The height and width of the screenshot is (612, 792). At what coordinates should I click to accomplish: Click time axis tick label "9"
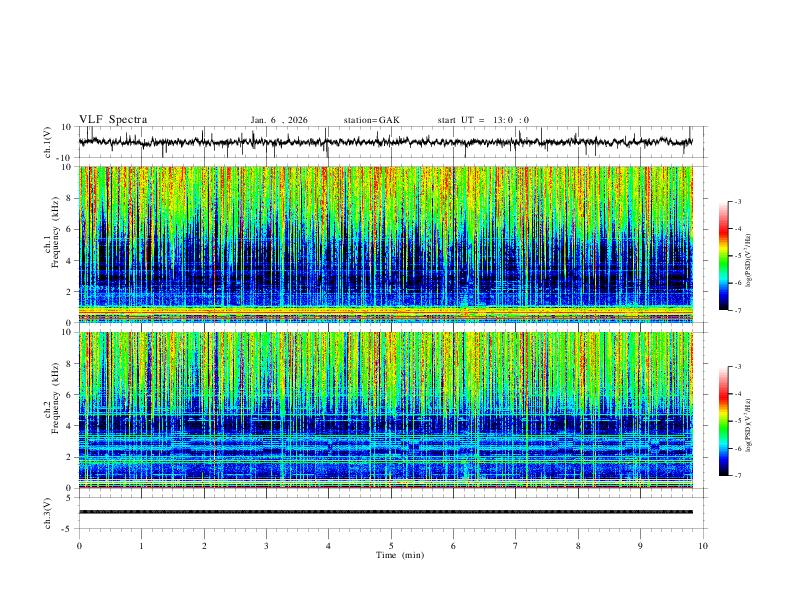640,546
